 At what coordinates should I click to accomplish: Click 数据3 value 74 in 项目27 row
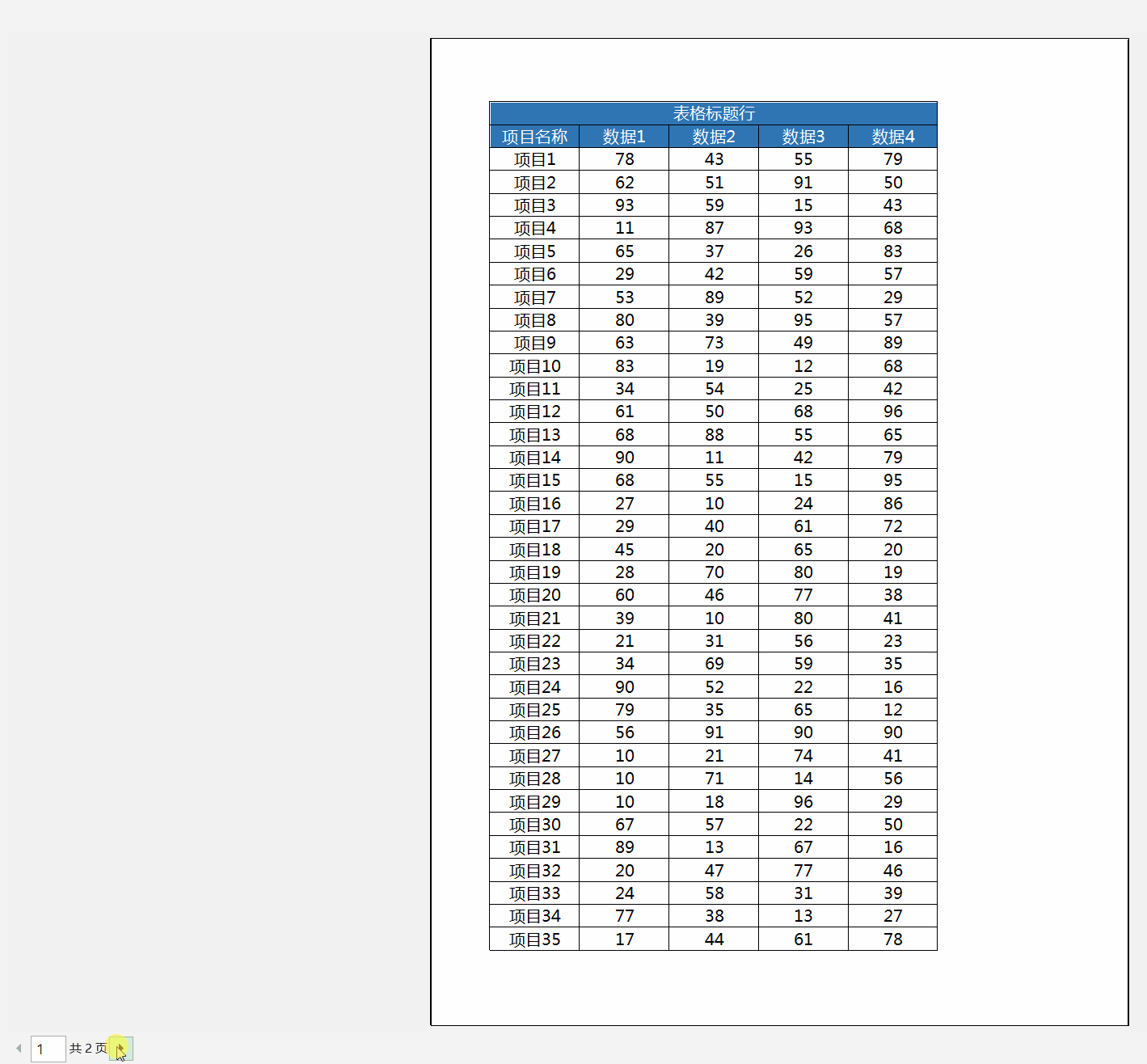pos(803,756)
